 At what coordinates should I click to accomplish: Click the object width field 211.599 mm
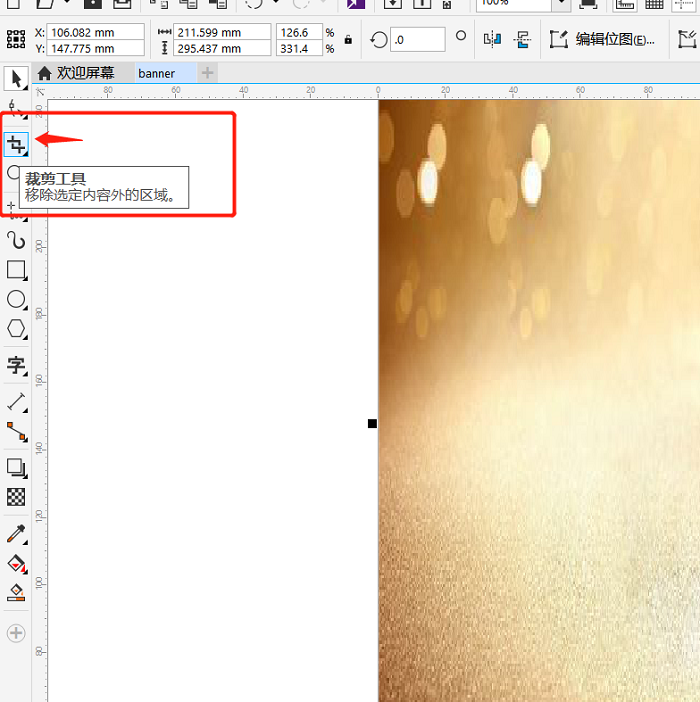pyautogui.click(x=222, y=32)
